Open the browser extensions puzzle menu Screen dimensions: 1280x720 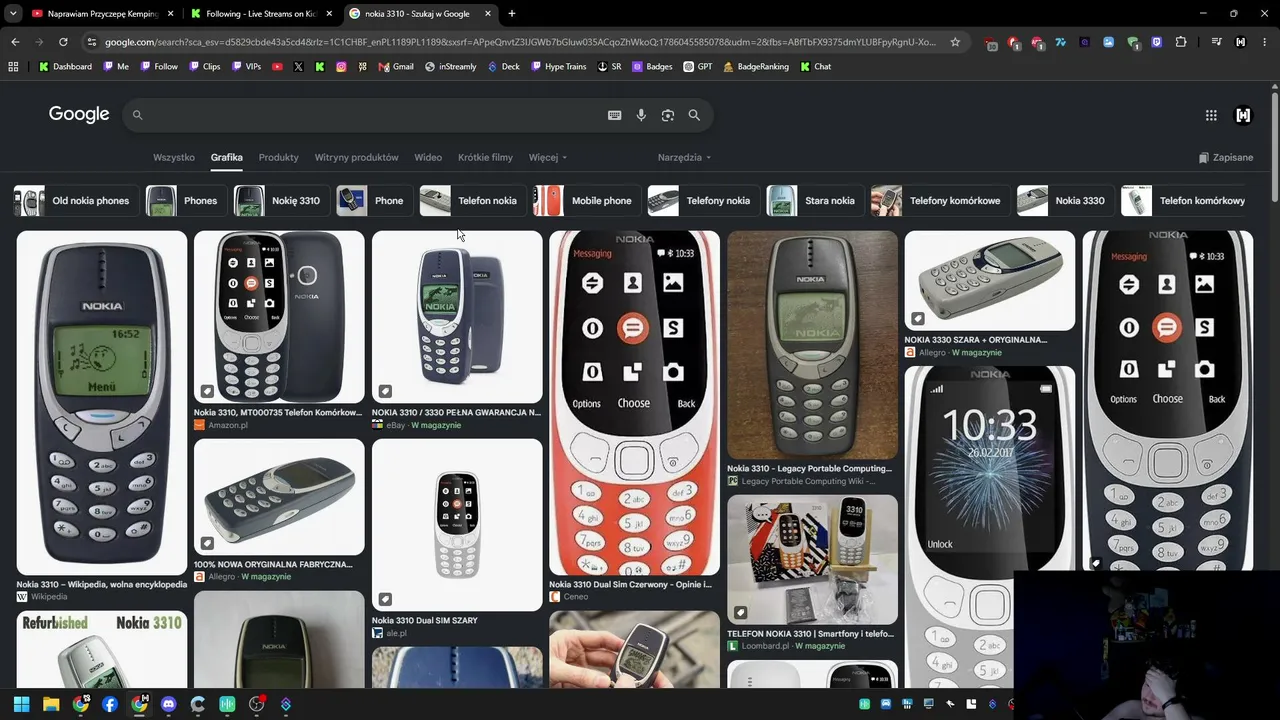point(1181,42)
